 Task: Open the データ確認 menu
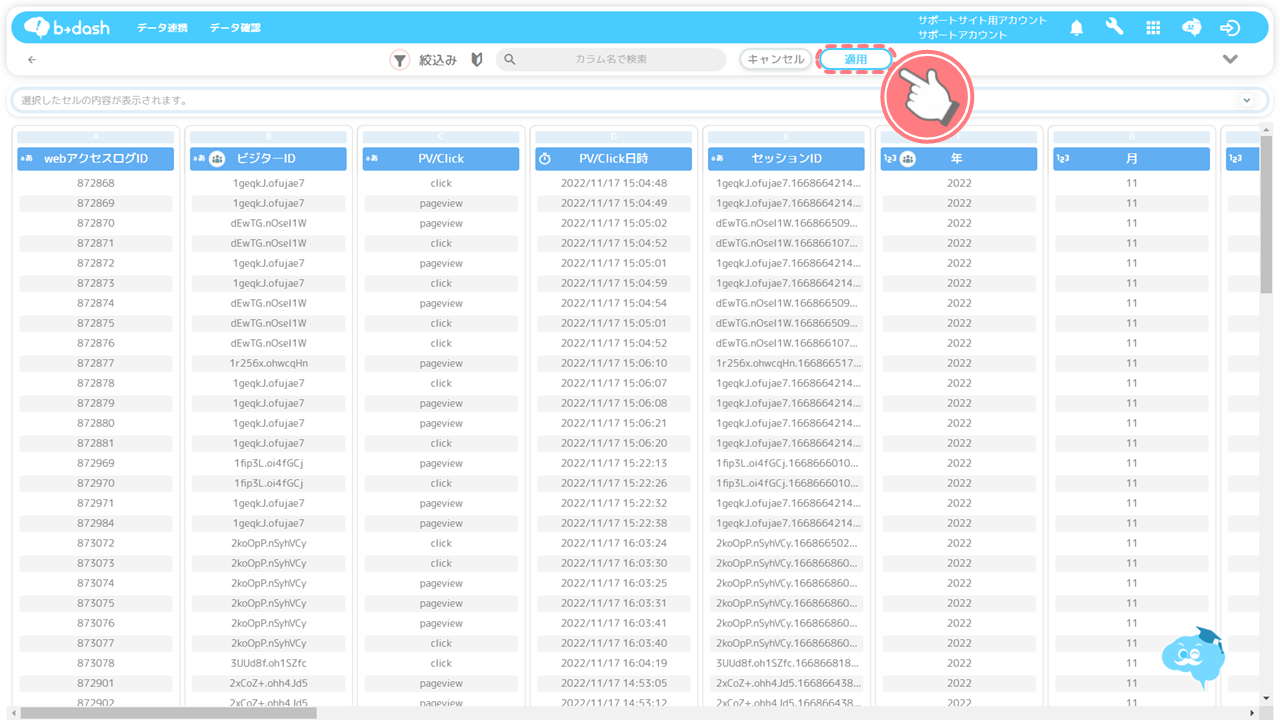(235, 28)
